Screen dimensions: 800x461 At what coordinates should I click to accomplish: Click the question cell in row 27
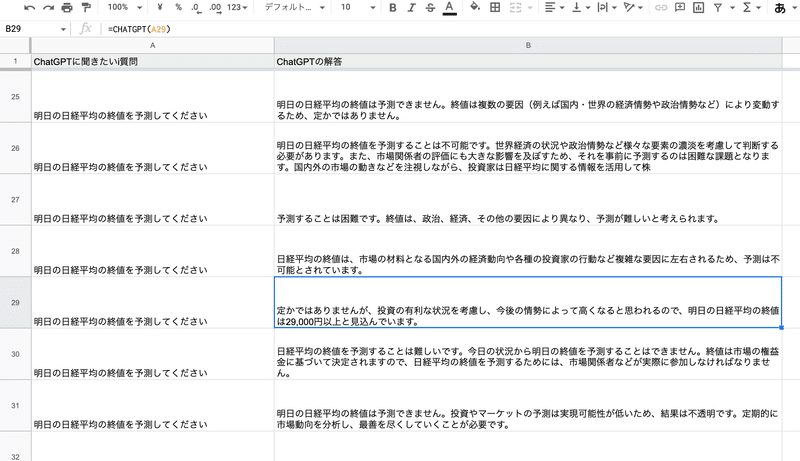tap(153, 199)
